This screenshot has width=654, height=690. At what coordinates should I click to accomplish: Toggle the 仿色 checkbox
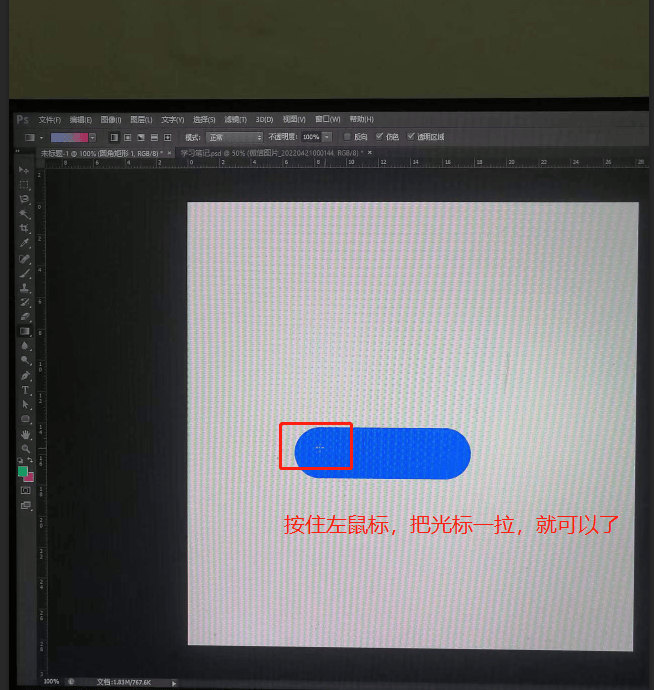tap(379, 137)
